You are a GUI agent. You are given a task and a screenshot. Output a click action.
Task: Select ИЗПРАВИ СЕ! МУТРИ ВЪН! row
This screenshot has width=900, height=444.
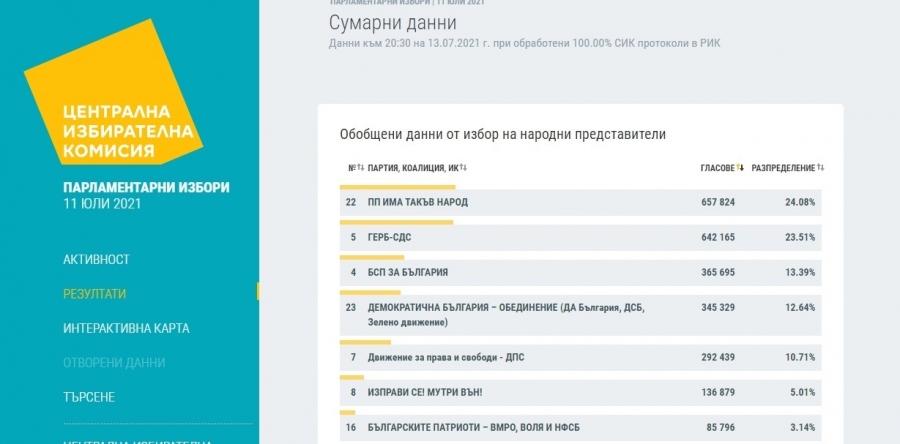click(x=580, y=393)
